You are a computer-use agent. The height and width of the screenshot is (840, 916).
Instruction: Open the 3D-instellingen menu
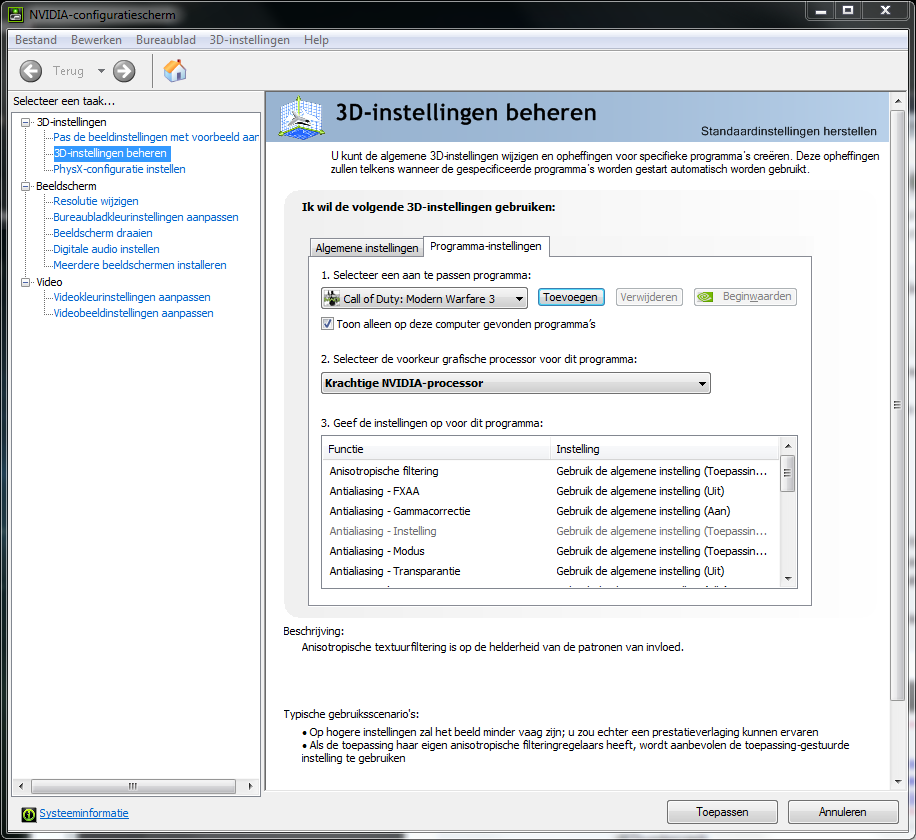pos(249,40)
